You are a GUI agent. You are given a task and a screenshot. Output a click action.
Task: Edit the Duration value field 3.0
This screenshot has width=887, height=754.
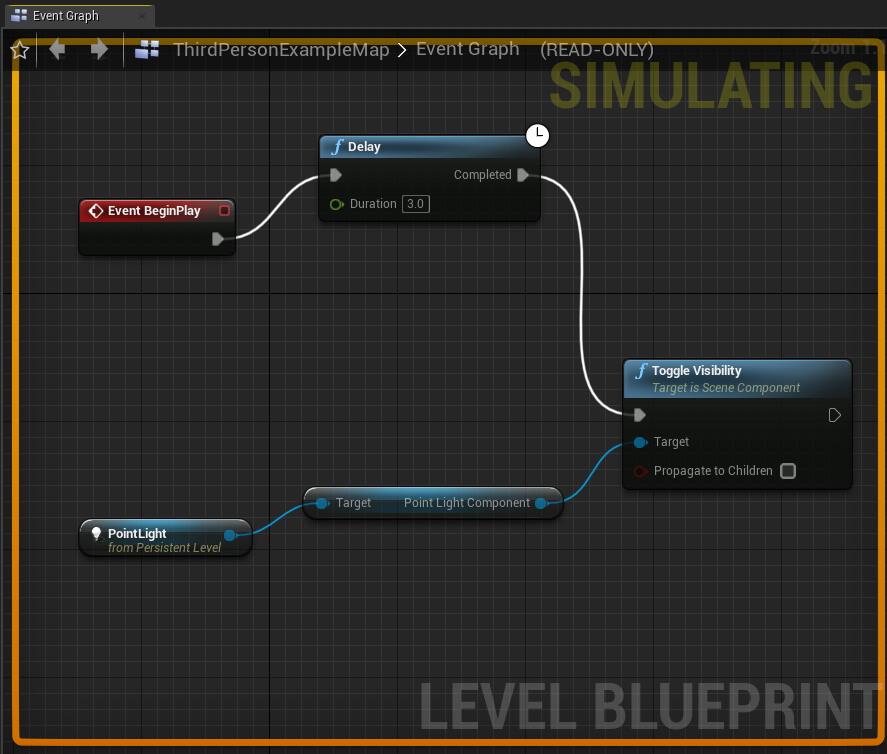tap(416, 204)
